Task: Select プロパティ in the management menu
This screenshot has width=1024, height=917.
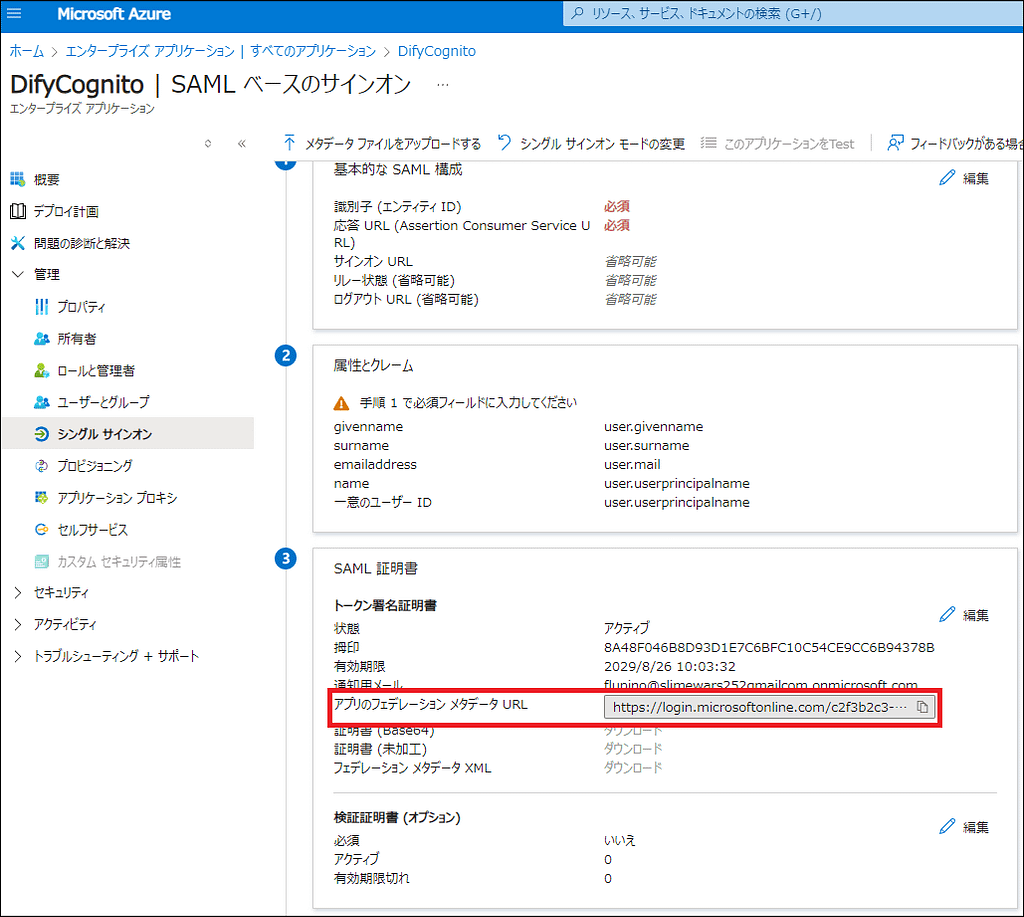Action: 82,307
